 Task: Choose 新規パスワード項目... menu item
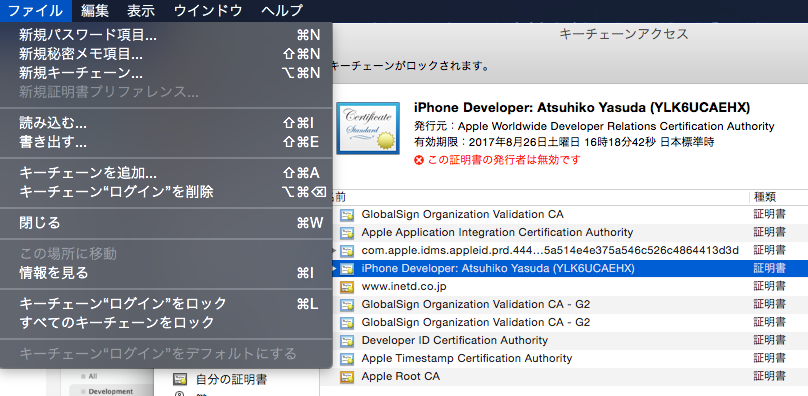click(x=166, y=35)
